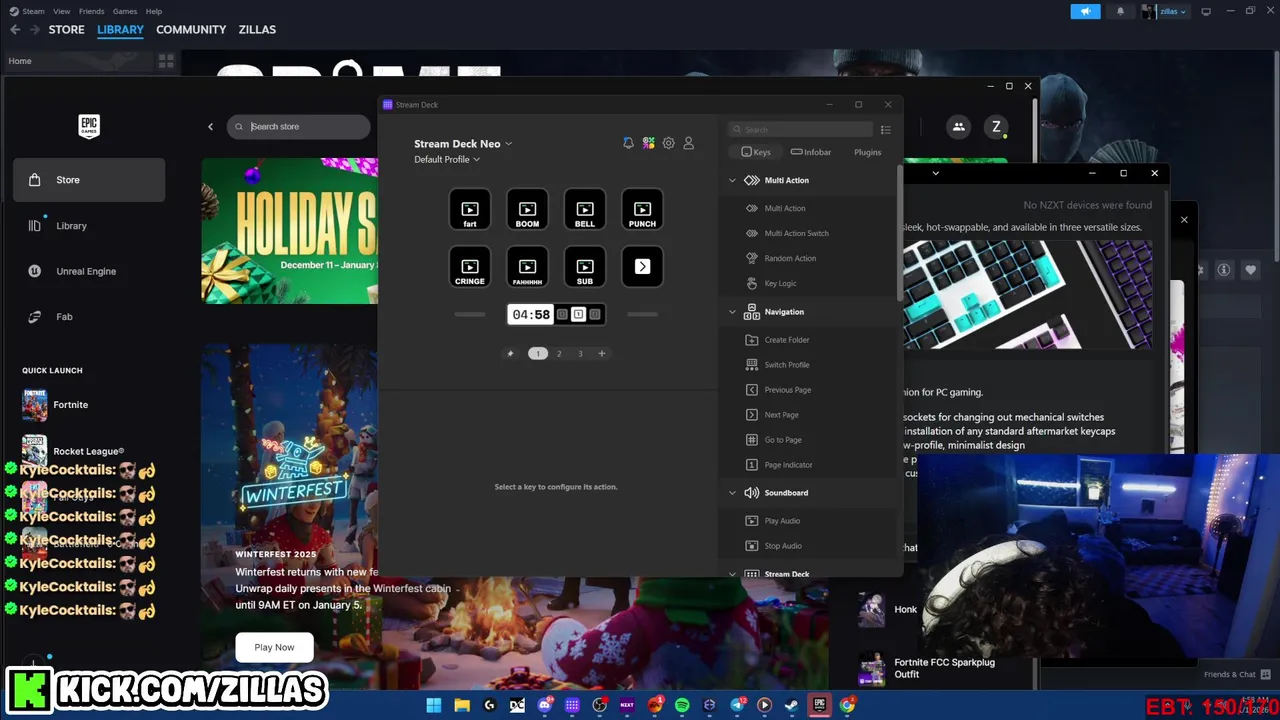Collapse the Multi Action category
1280x720 pixels.
pos(732,181)
